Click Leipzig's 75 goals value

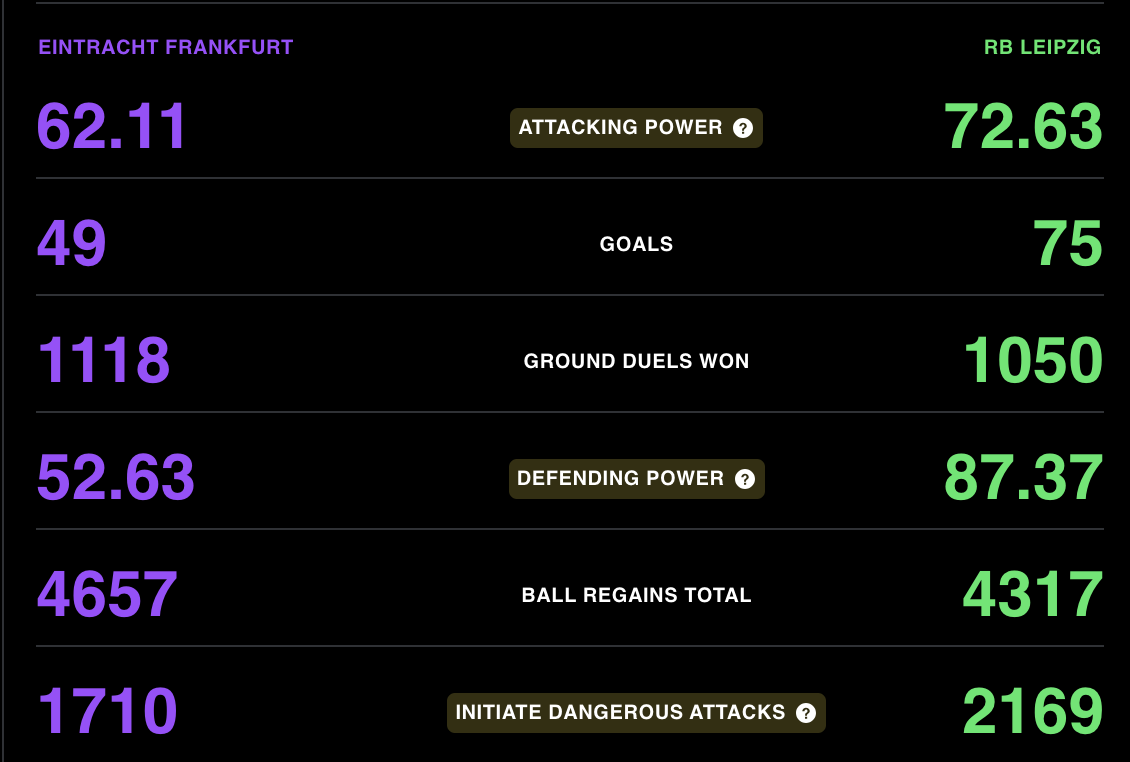pos(1067,244)
